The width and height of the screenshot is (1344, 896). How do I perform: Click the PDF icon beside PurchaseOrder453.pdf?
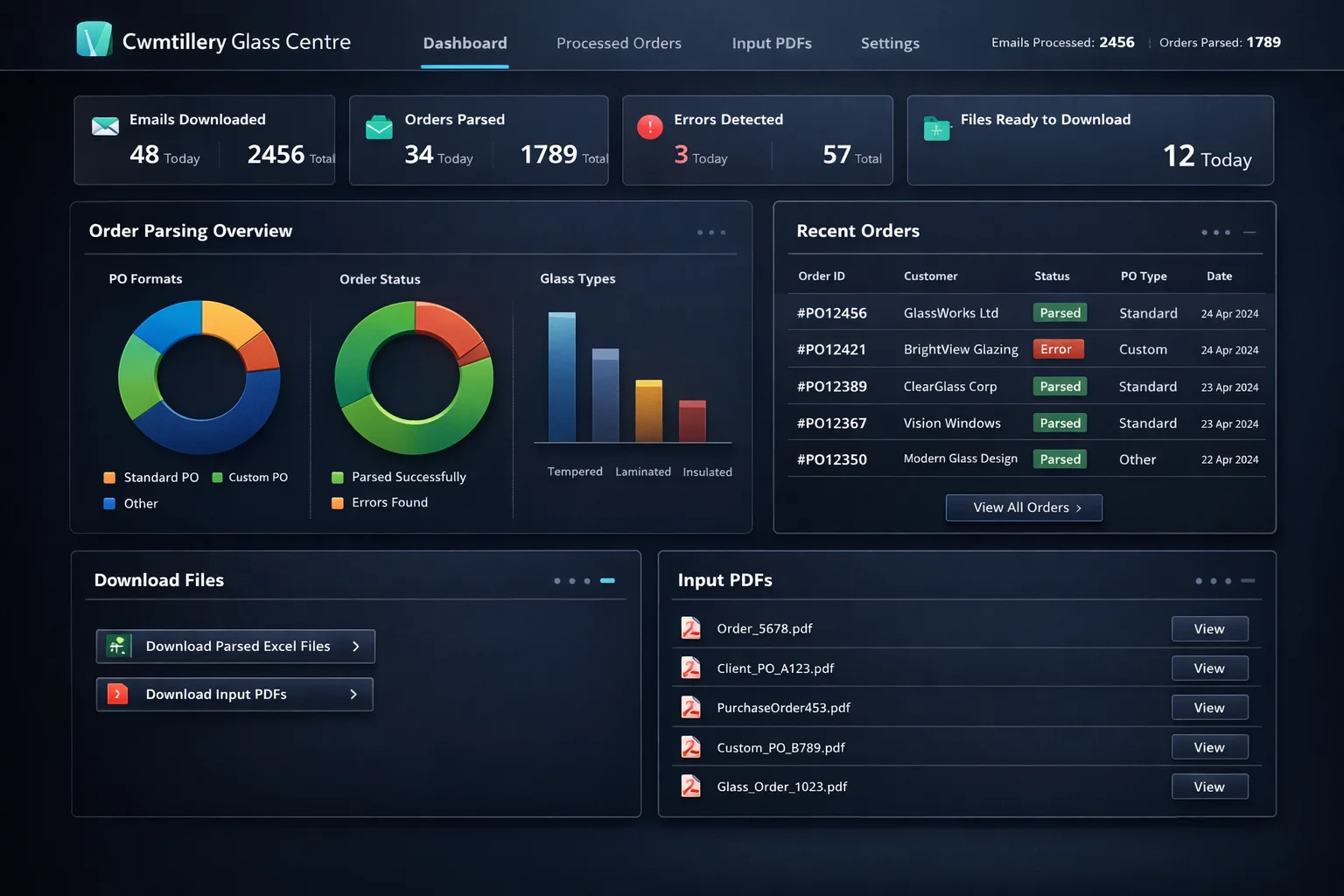click(691, 707)
